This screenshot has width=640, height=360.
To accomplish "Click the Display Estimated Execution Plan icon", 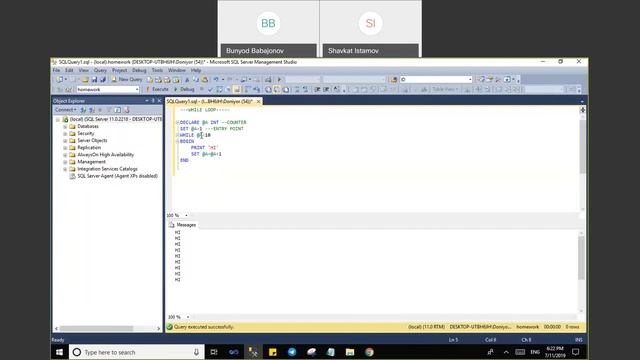I will pos(220,89).
